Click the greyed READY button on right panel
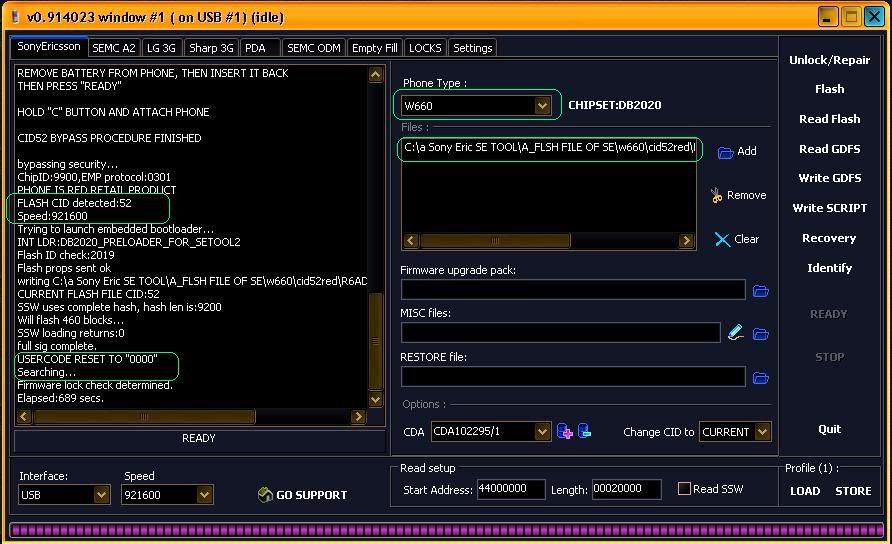This screenshot has width=892, height=544. tap(829, 314)
